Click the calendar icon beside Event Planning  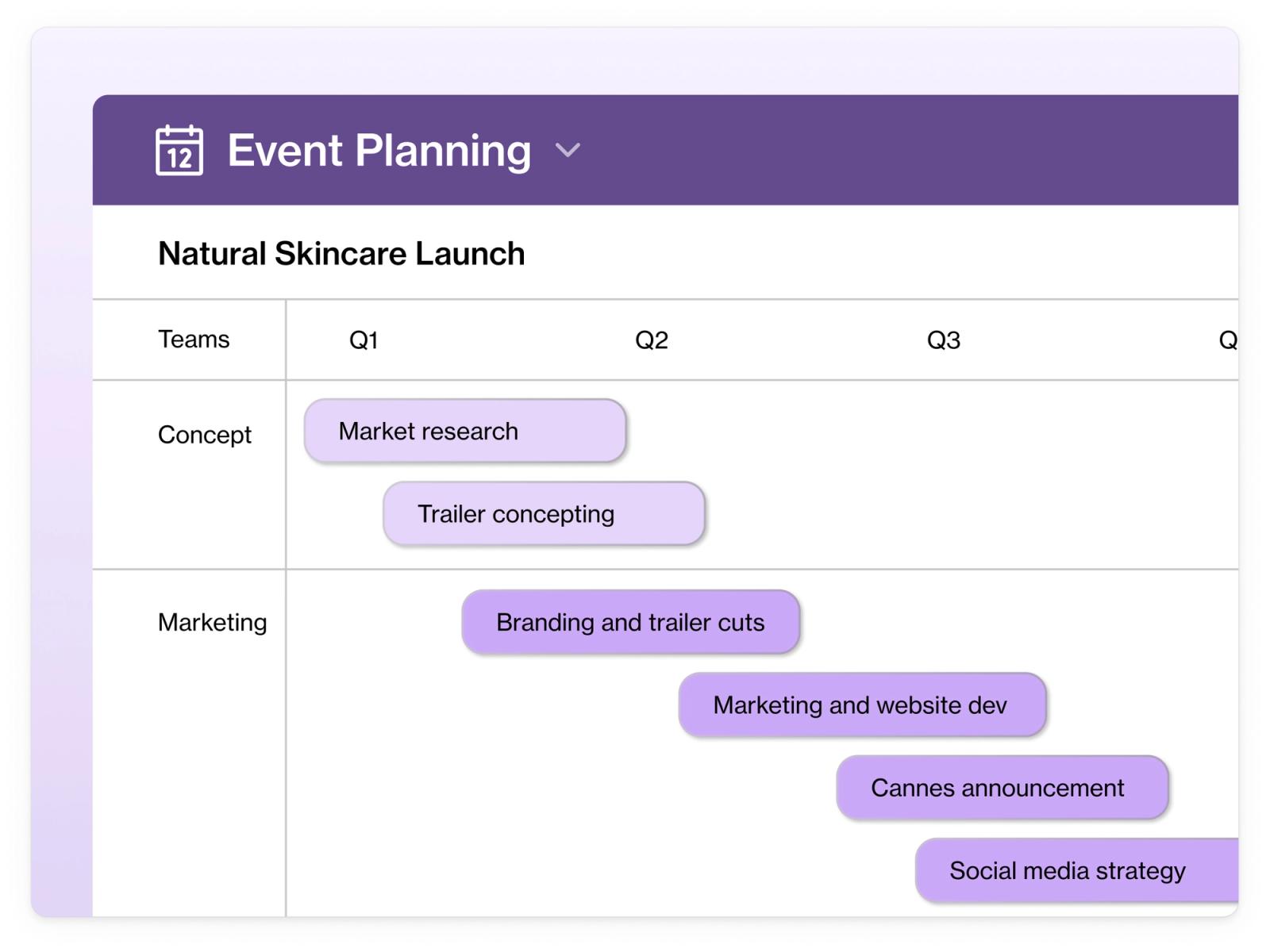point(179,150)
